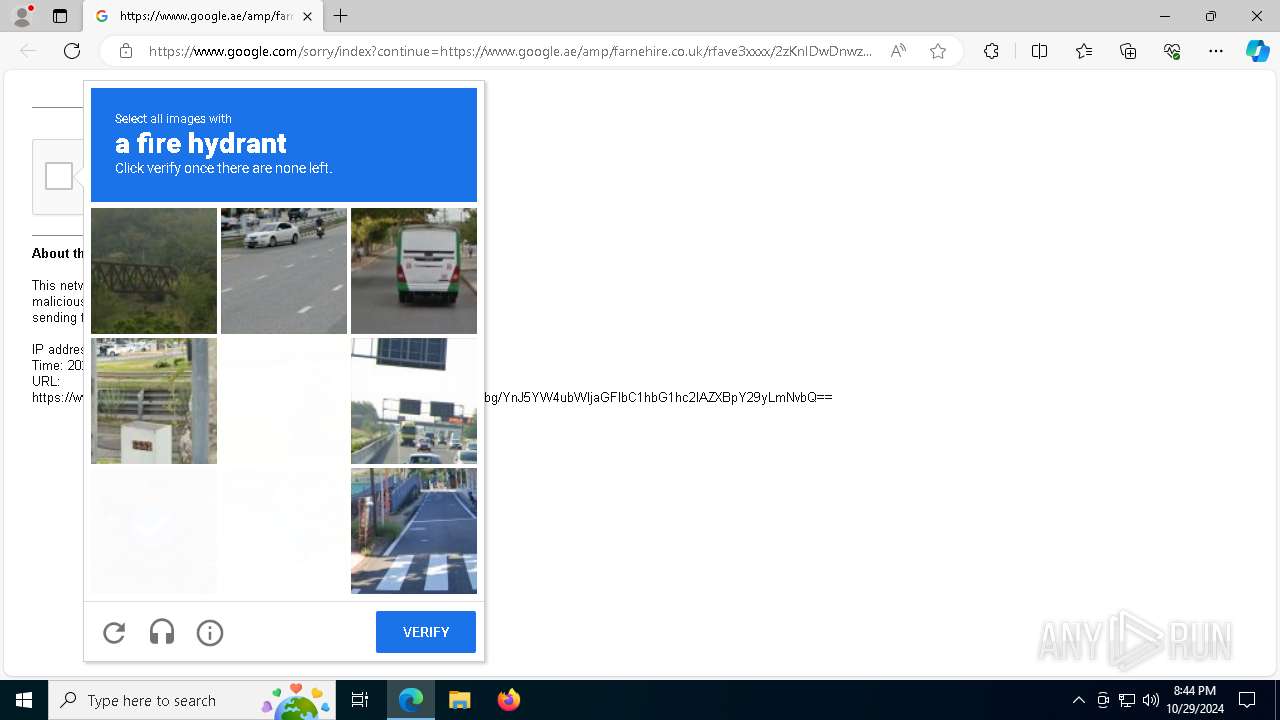Open a new browser tab
The width and height of the screenshot is (1280, 720).
coord(341,16)
